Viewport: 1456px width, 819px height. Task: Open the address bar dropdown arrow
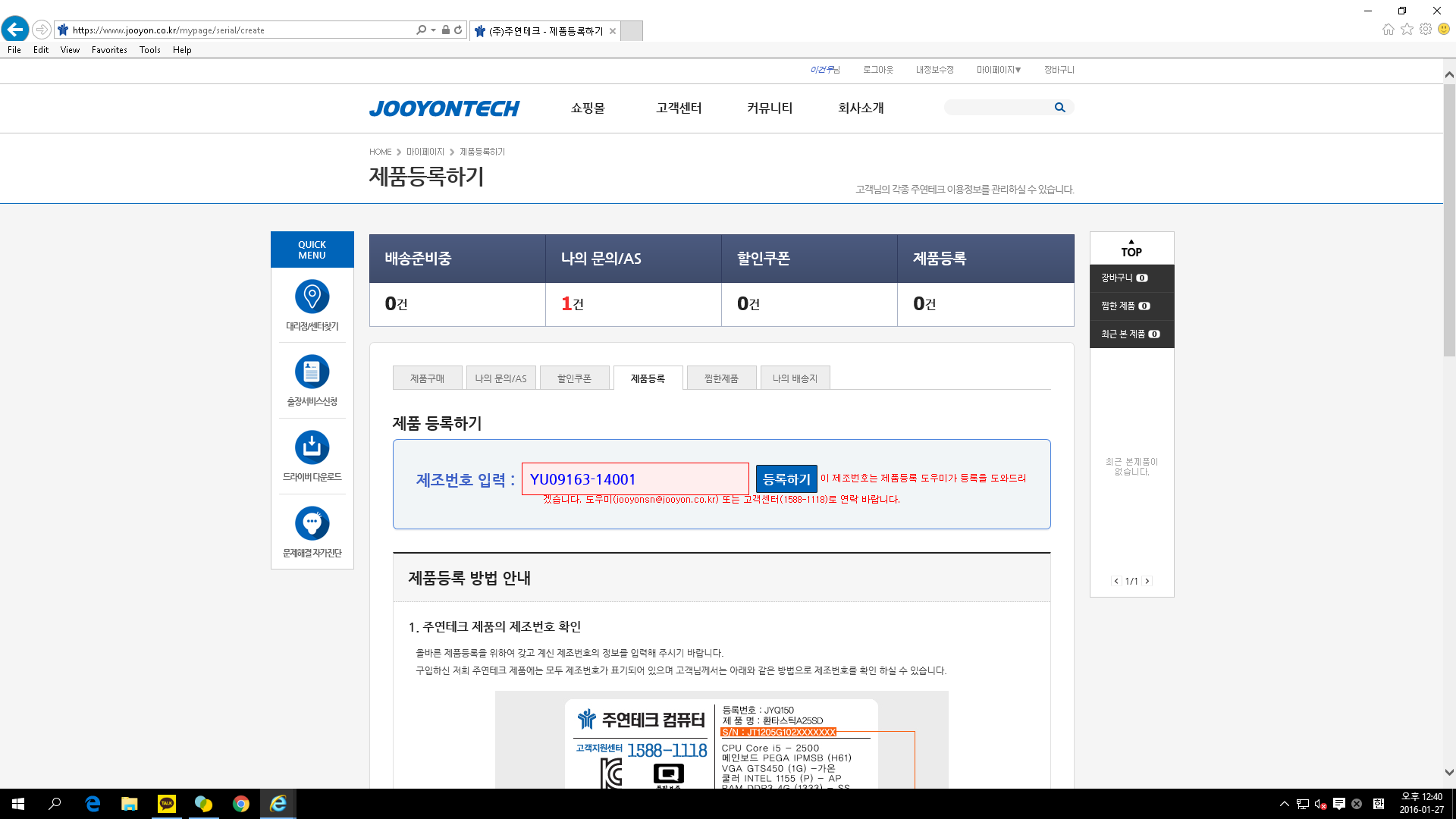point(433,30)
